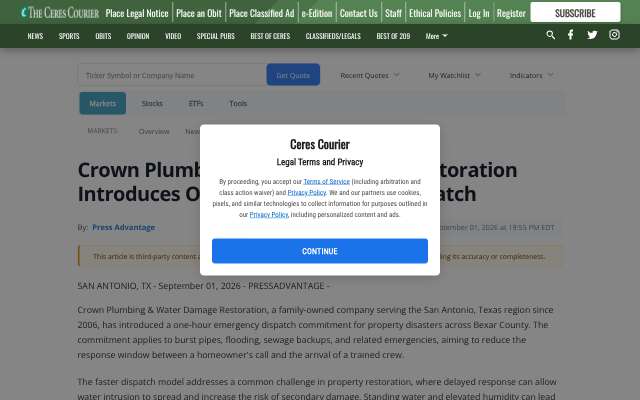This screenshot has height=400, width=640.
Task: Open the Special Pubs menu item
Action: coord(216,36)
